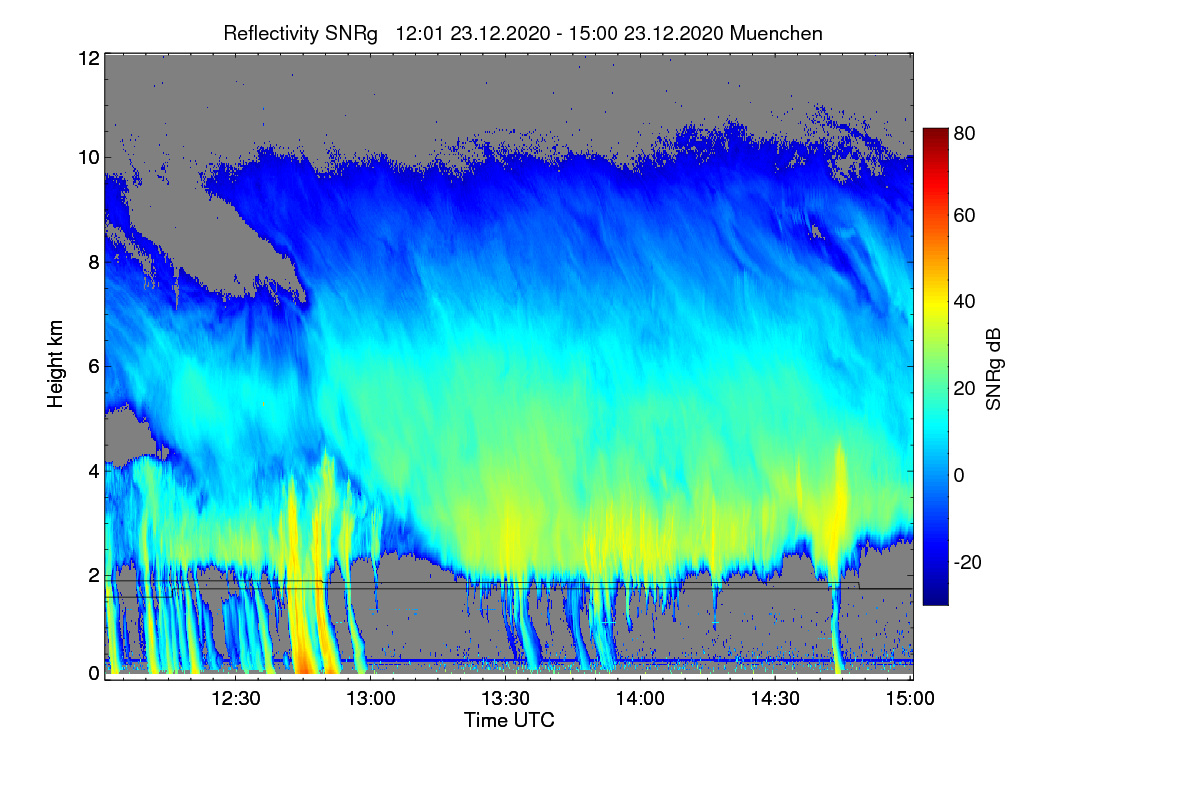Click the 'Time UTC' axis label
The height and width of the screenshot is (800, 1200).
click(509, 720)
